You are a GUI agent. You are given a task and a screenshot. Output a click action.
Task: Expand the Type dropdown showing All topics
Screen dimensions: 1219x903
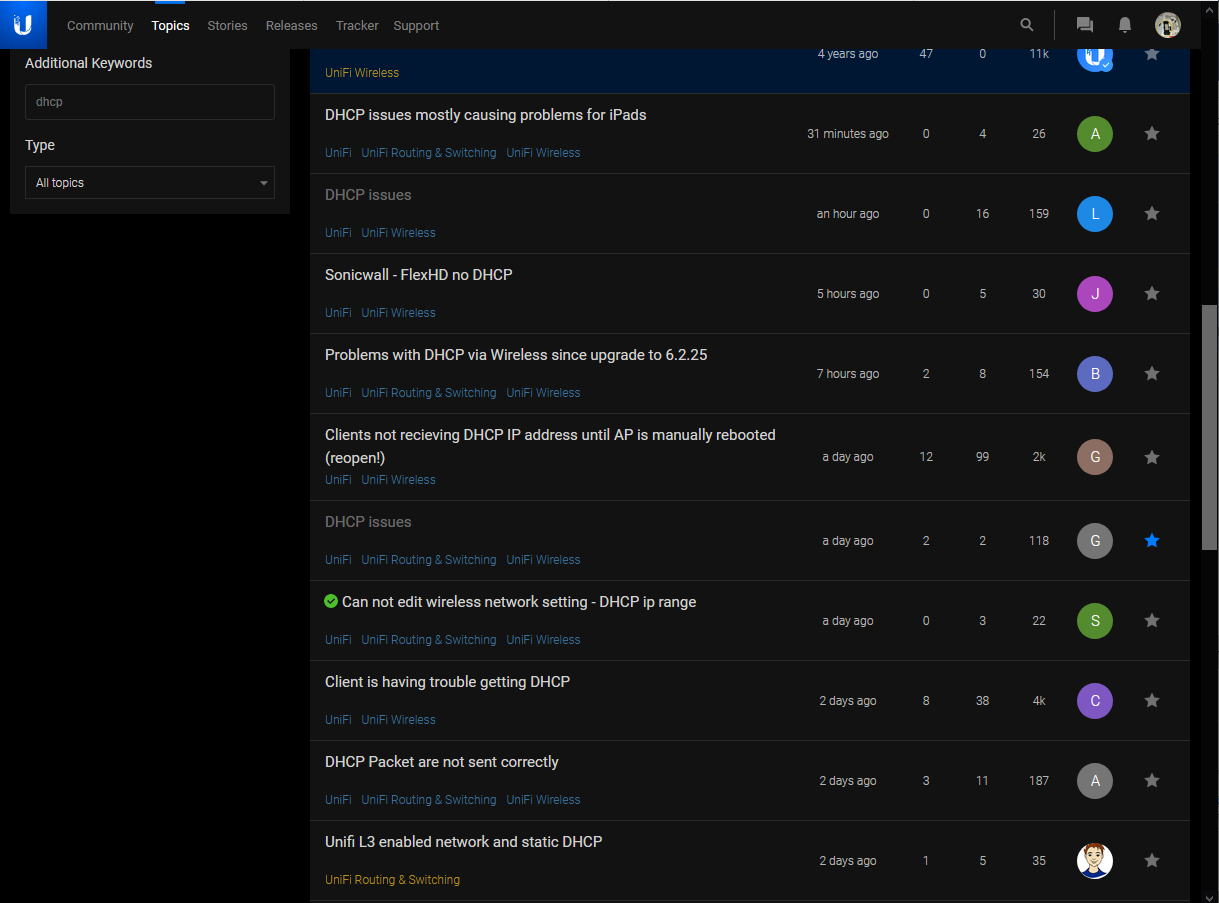(x=150, y=183)
